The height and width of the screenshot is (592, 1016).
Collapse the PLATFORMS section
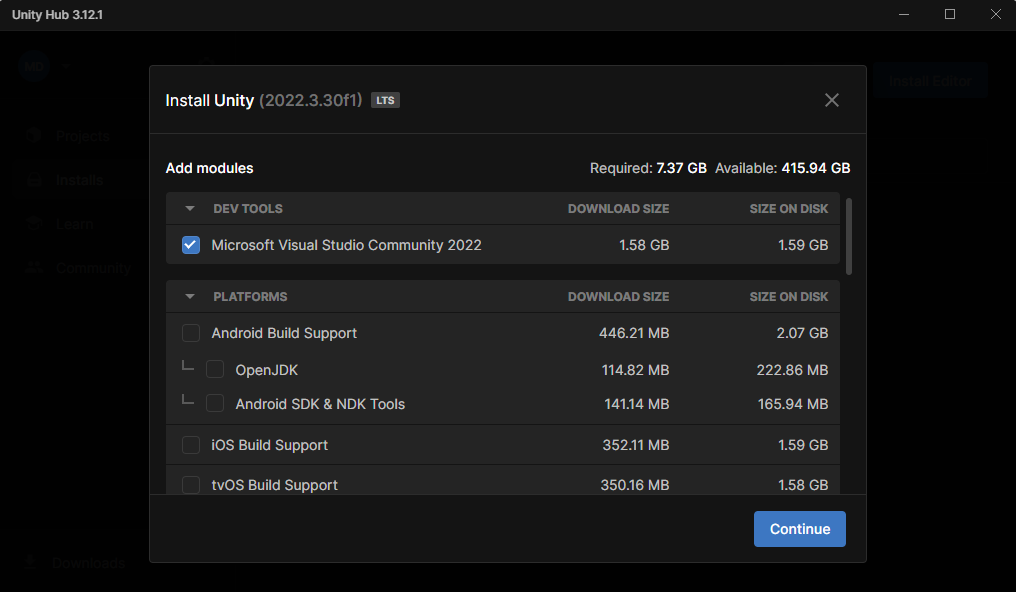tap(189, 297)
